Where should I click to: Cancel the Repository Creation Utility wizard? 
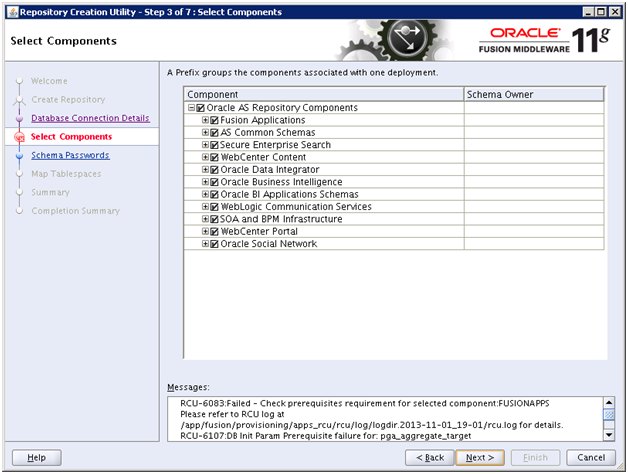click(591, 458)
